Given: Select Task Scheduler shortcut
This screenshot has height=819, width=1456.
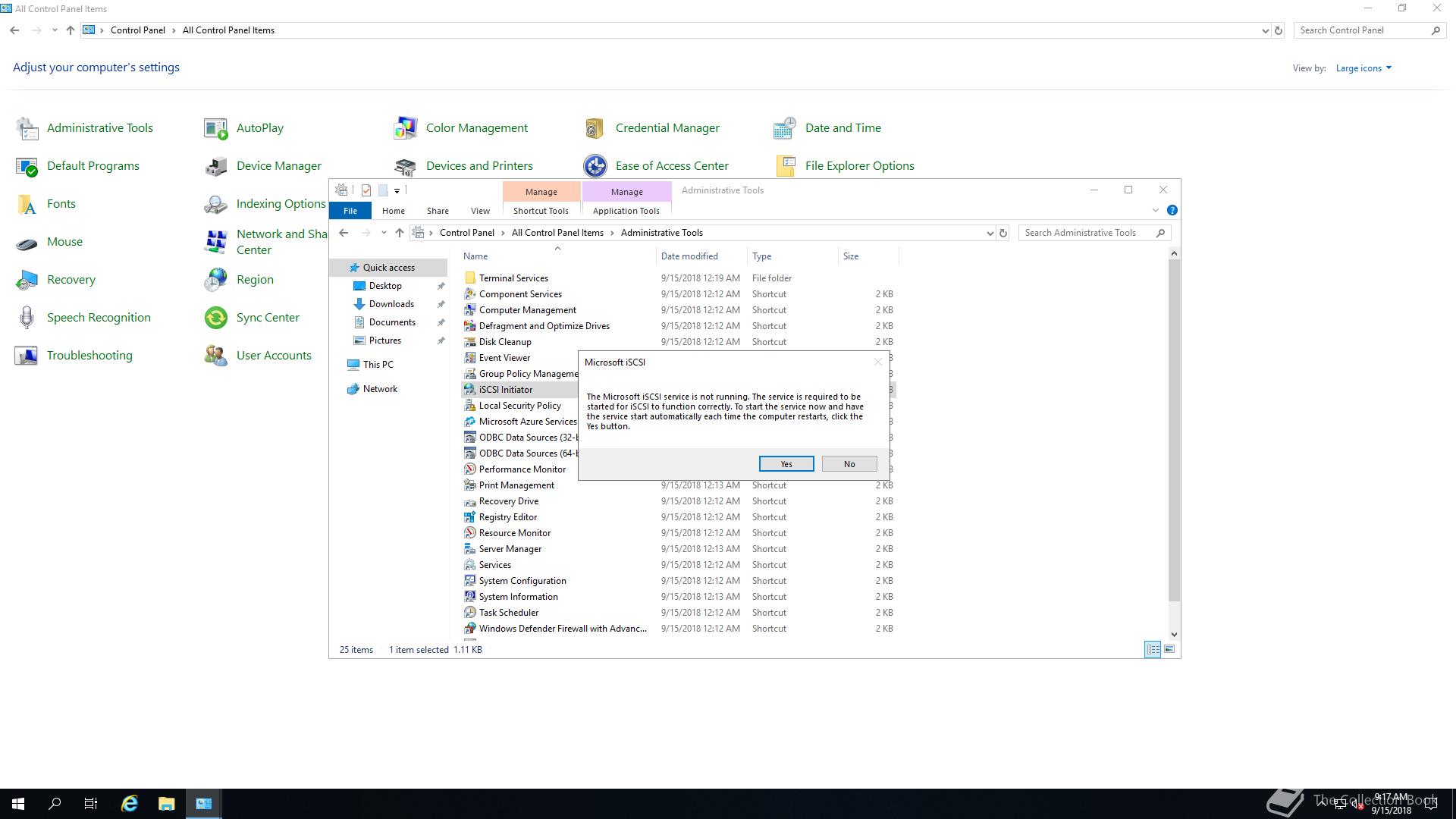Looking at the screenshot, I should coord(508,613).
